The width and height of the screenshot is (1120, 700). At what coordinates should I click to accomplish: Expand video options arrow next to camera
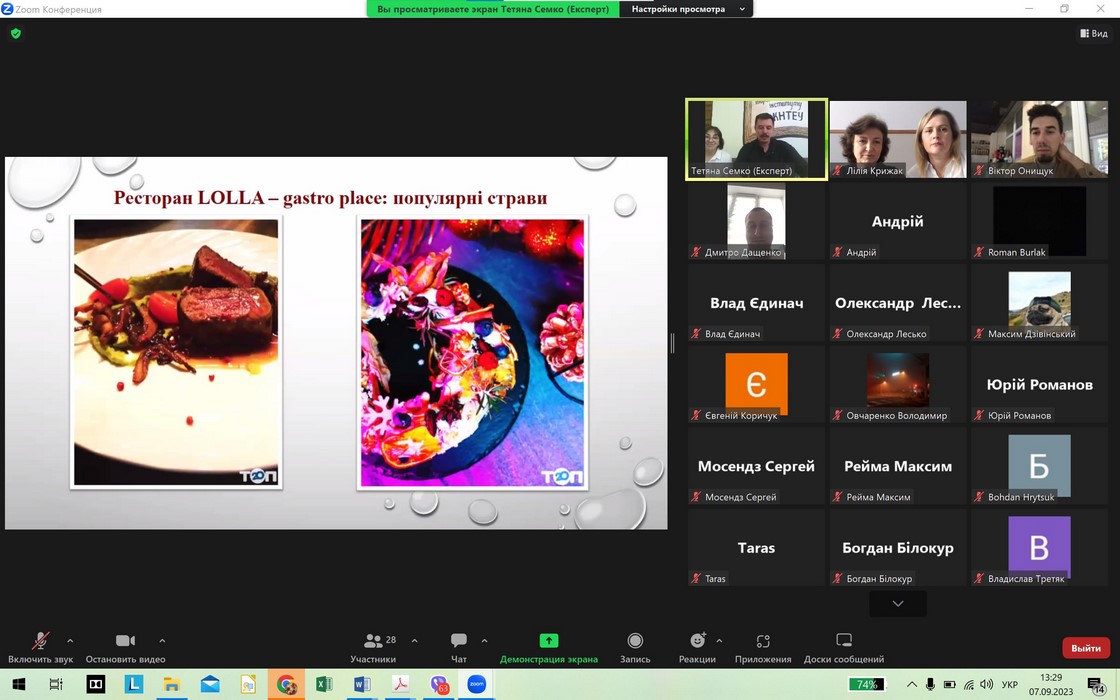162,641
